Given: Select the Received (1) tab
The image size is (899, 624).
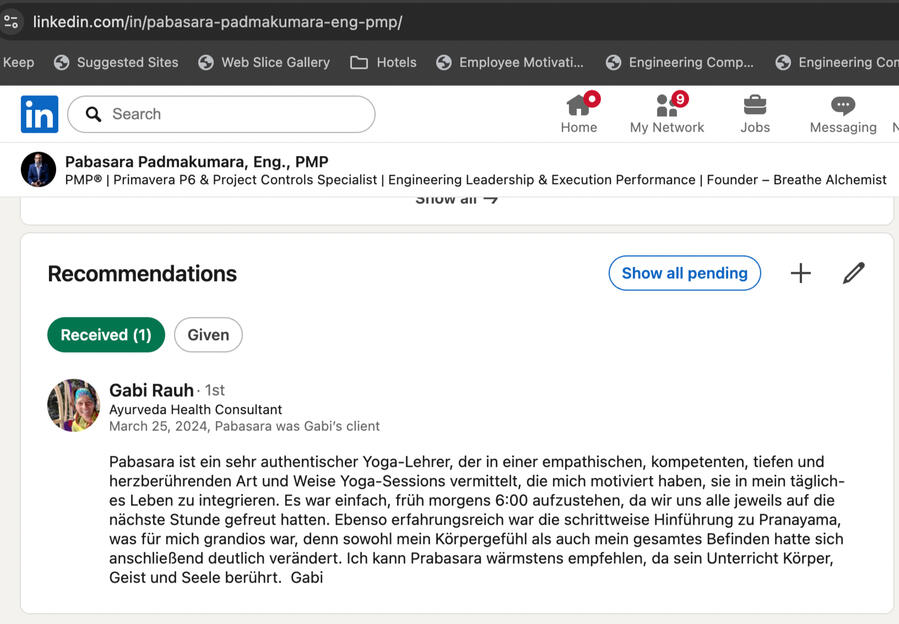Looking at the screenshot, I should point(106,335).
